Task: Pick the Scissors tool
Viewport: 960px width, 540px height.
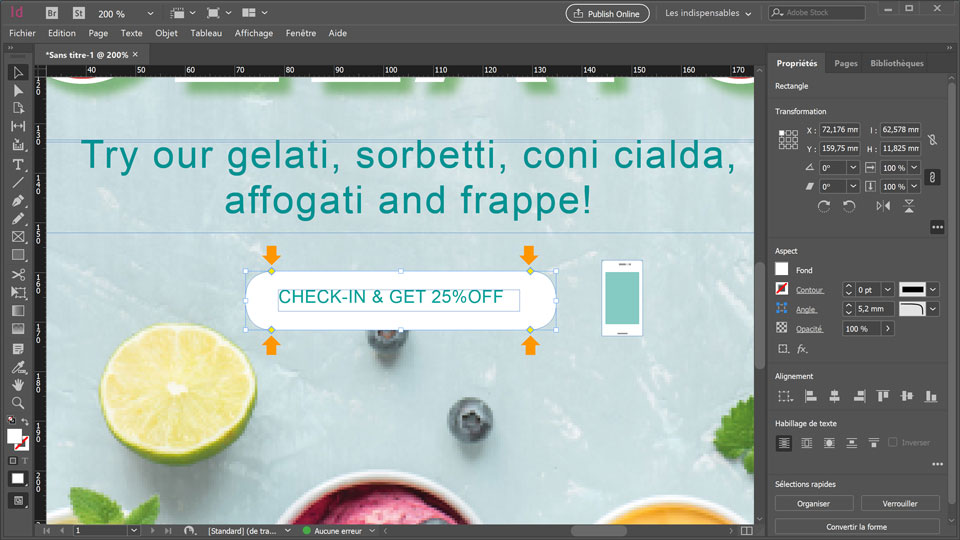Action: coord(18,274)
